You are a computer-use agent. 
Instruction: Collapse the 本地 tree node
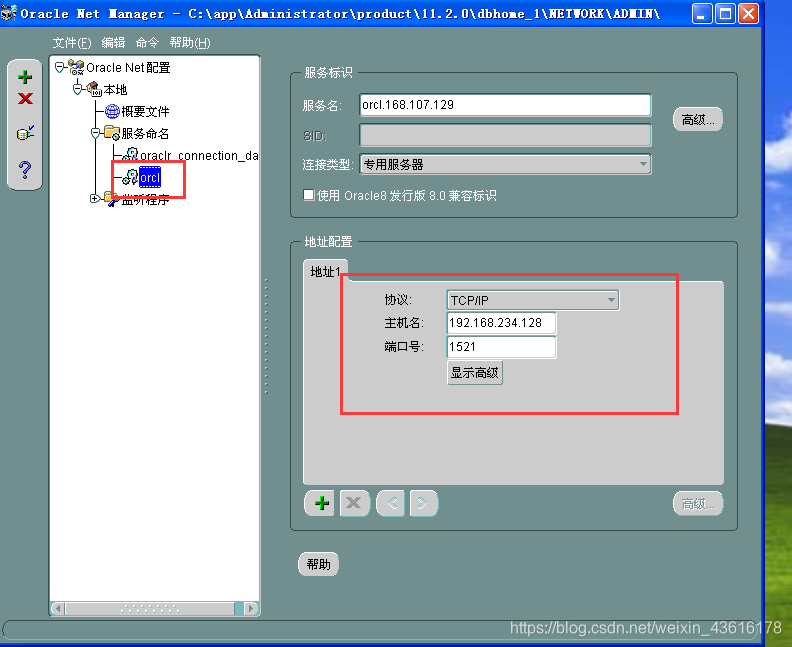tap(78, 89)
